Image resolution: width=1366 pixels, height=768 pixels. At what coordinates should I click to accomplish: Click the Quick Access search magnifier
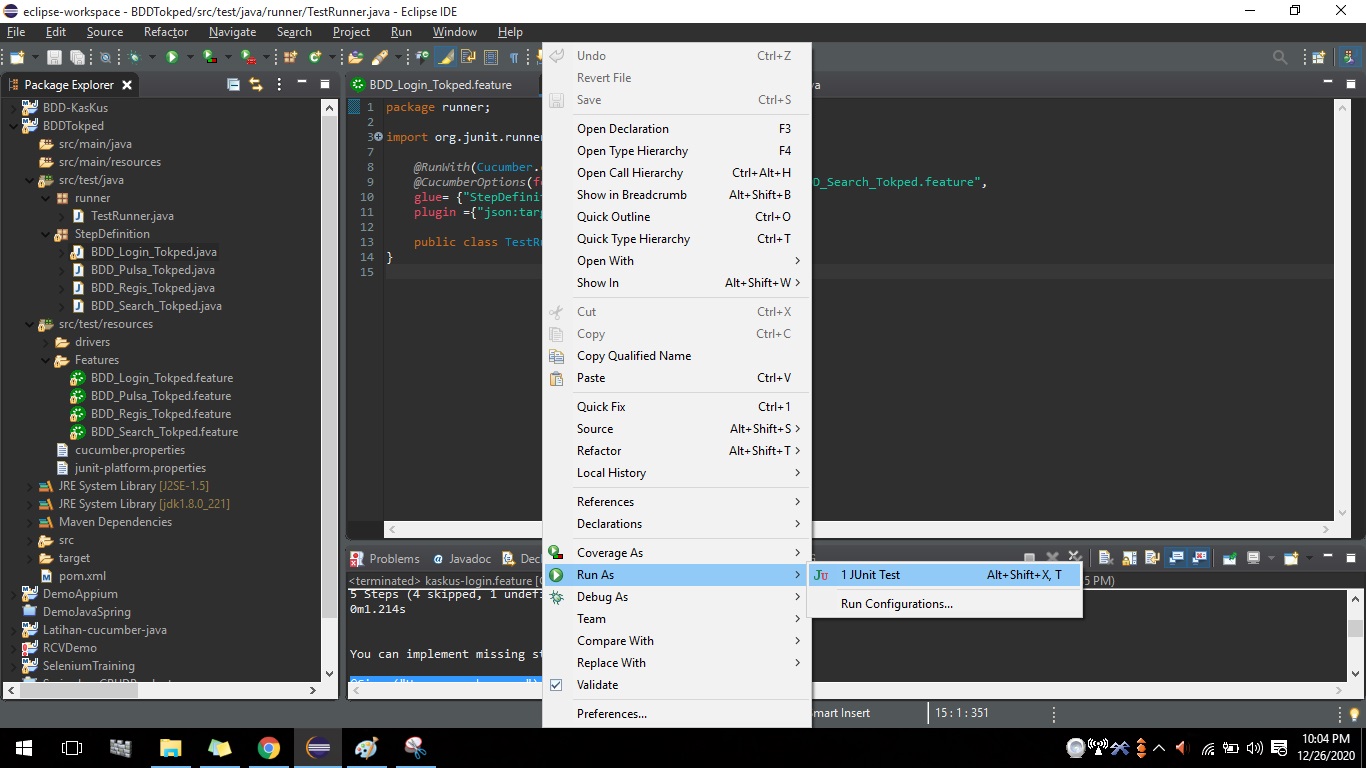[1280, 57]
